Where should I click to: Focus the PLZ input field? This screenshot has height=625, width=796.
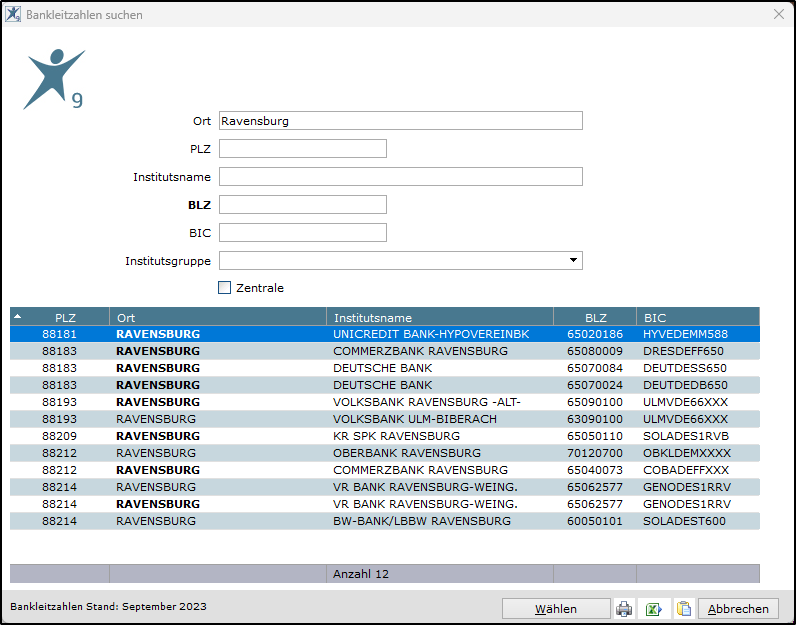[x=303, y=149]
